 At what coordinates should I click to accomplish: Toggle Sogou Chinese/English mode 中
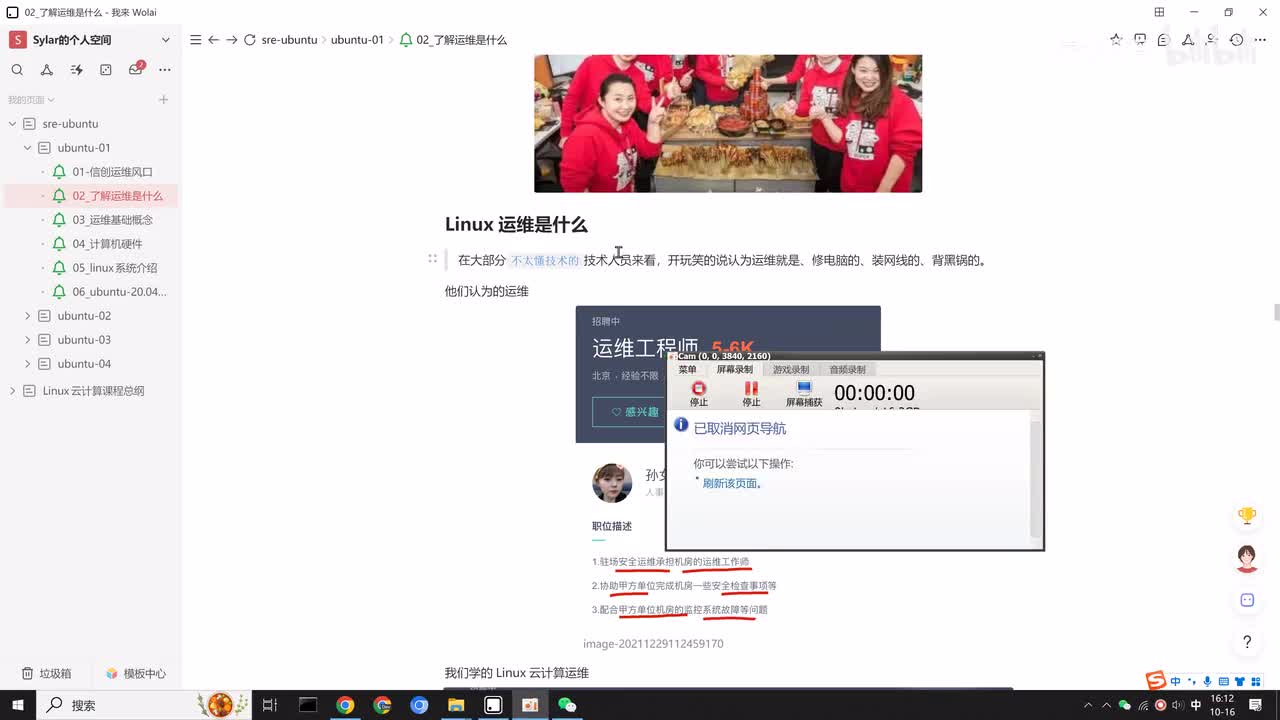coord(1175,681)
